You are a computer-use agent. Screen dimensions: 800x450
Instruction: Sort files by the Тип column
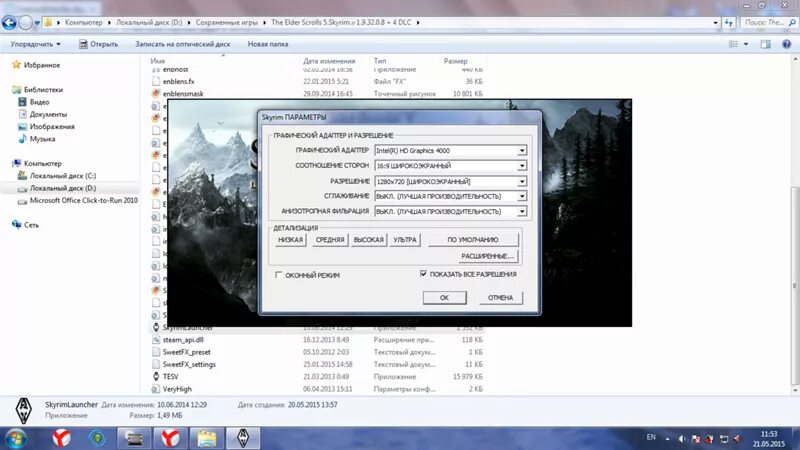pos(380,61)
